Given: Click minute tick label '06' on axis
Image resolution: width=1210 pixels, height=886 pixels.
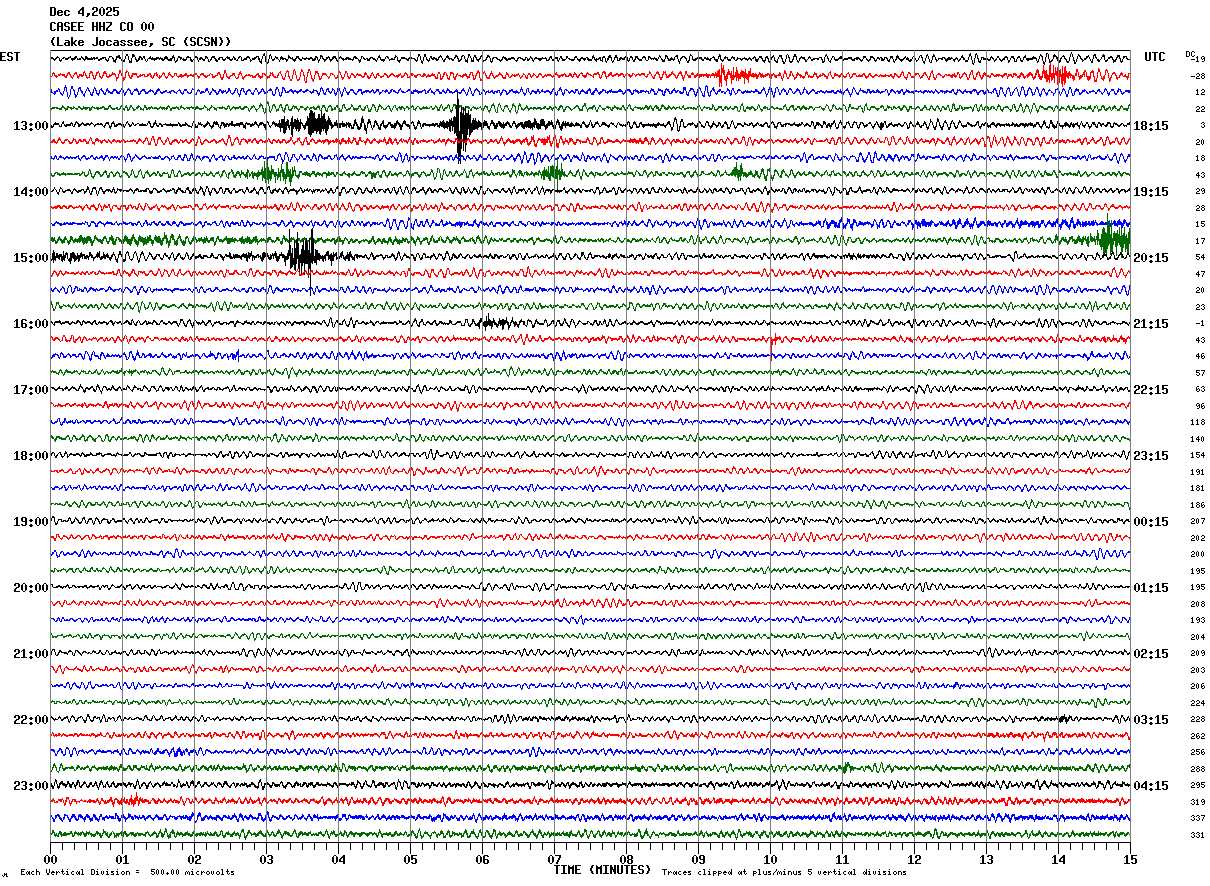Looking at the screenshot, I should [482, 859].
